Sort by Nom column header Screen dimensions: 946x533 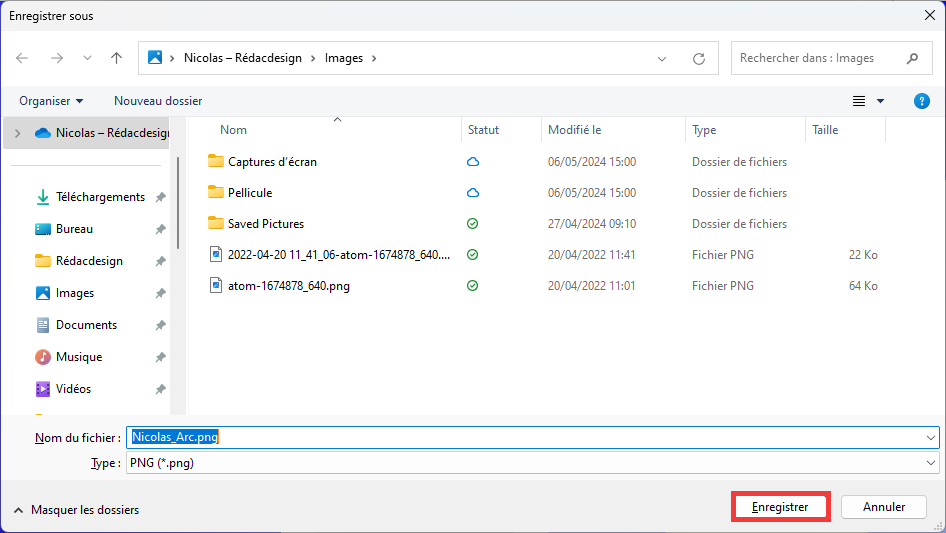click(x=233, y=130)
